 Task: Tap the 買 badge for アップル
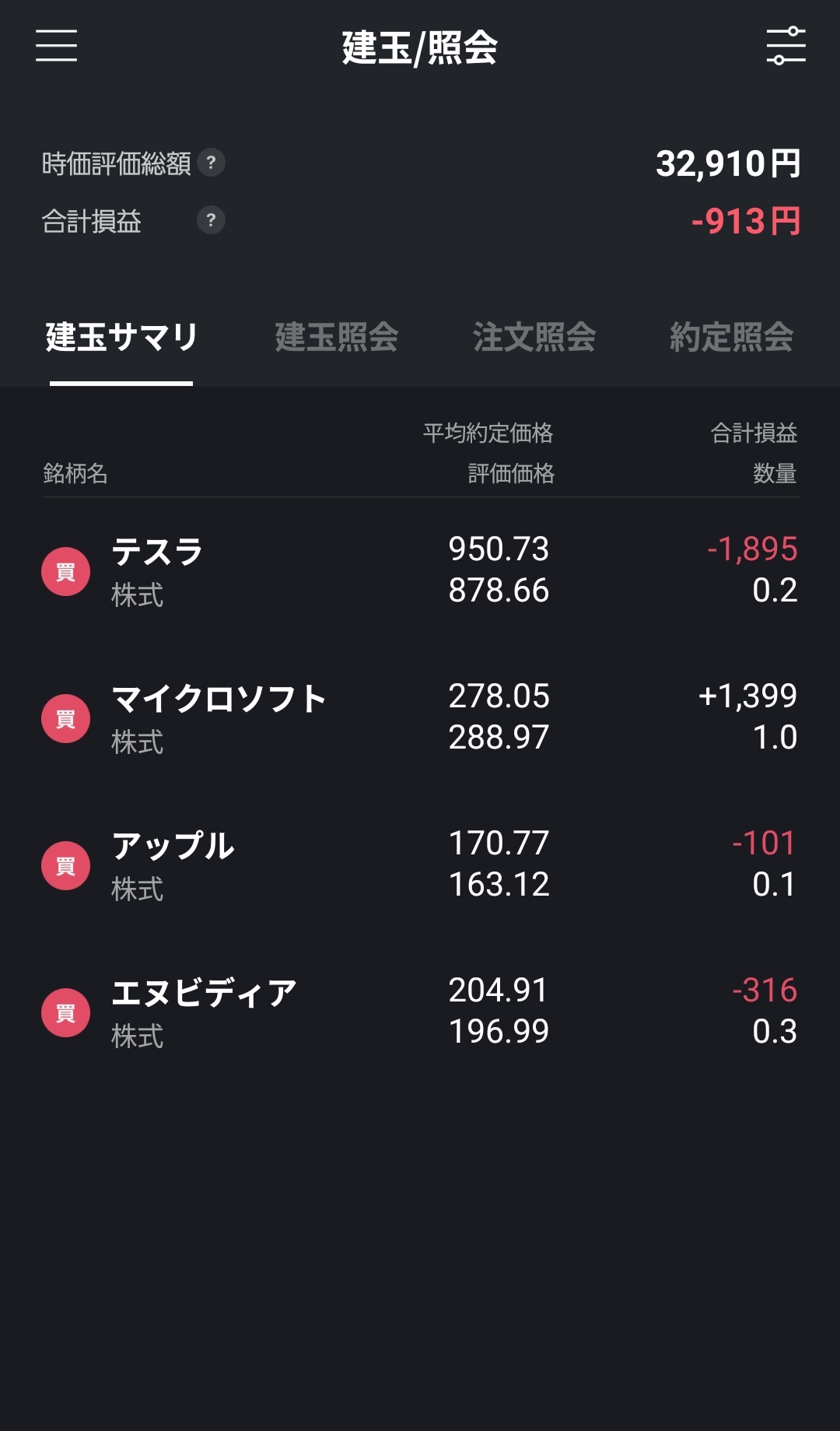66,866
